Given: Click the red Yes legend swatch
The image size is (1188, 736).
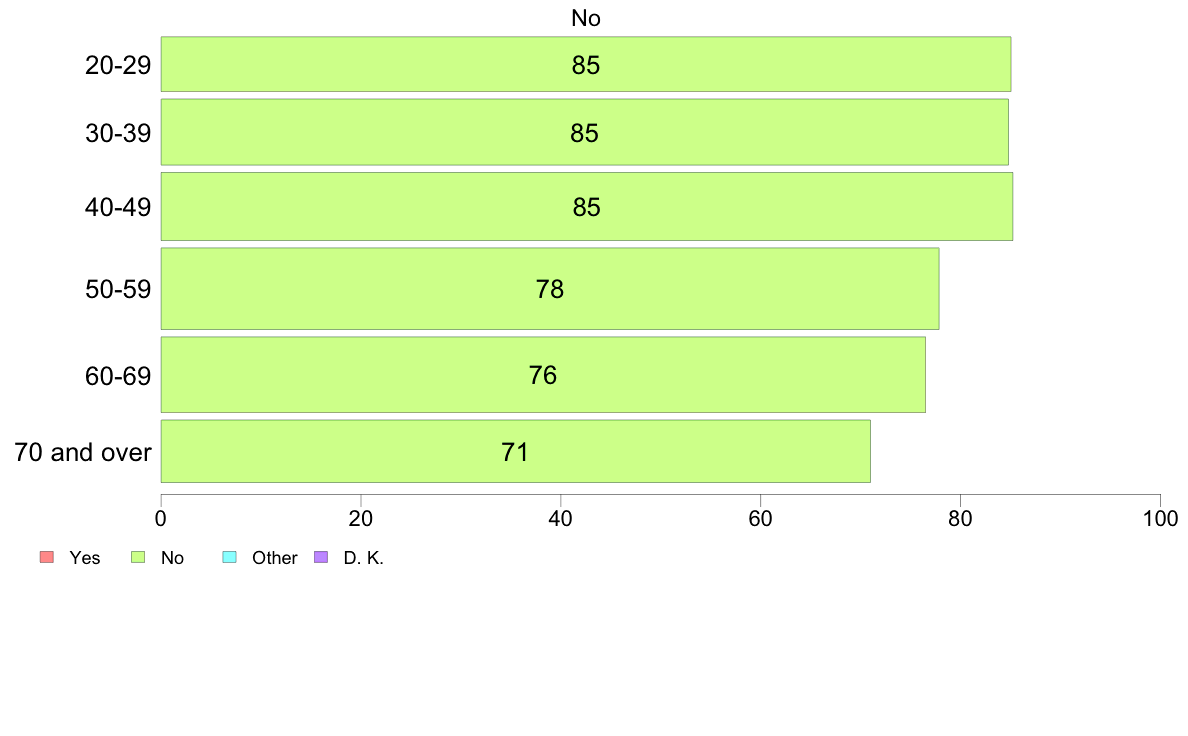Looking at the screenshot, I should pos(45,557).
